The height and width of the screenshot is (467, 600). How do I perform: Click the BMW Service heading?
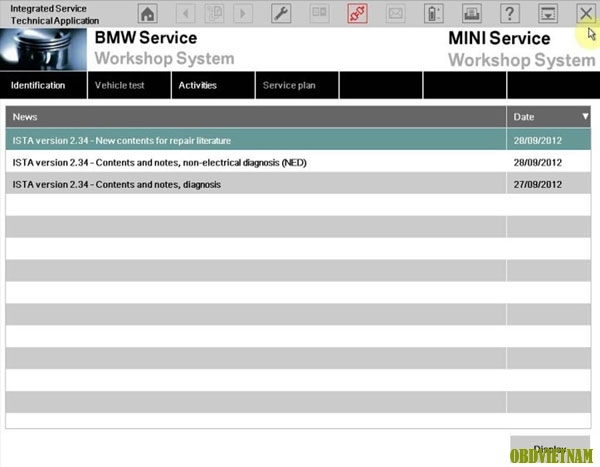pyautogui.click(x=146, y=38)
